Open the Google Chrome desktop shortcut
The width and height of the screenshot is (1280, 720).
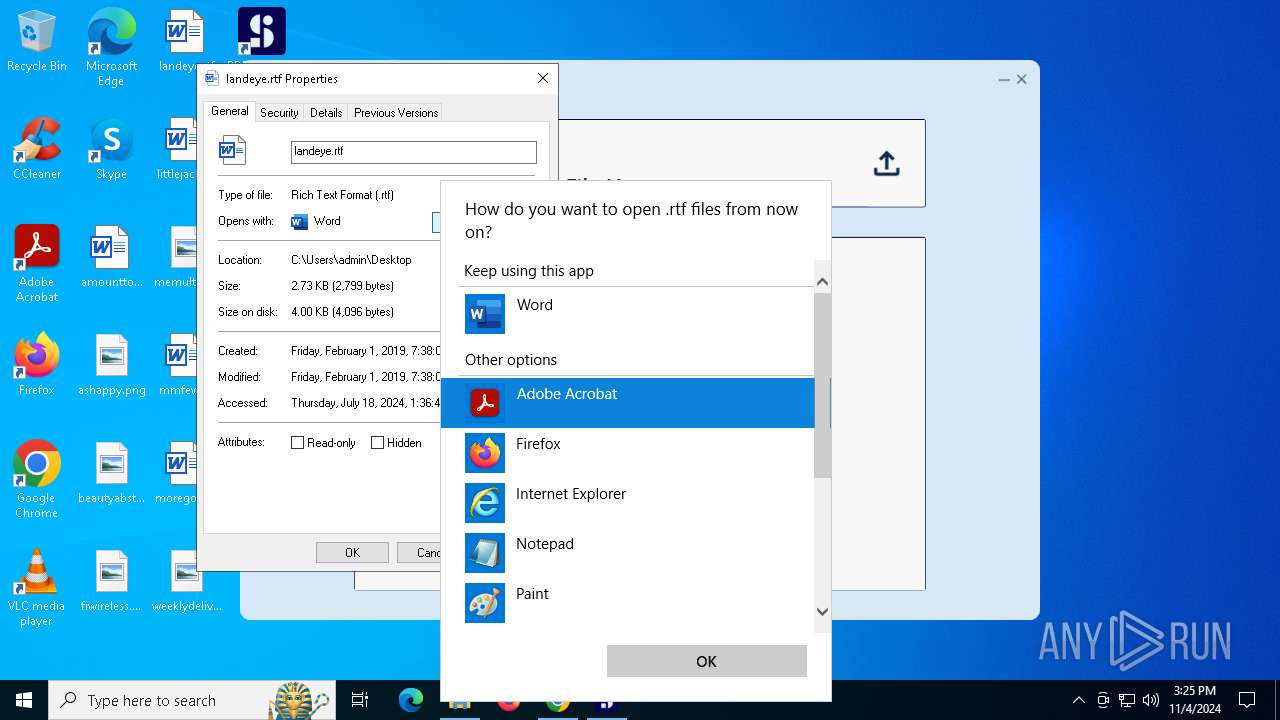pyautogui.click(x=37, y=479)
